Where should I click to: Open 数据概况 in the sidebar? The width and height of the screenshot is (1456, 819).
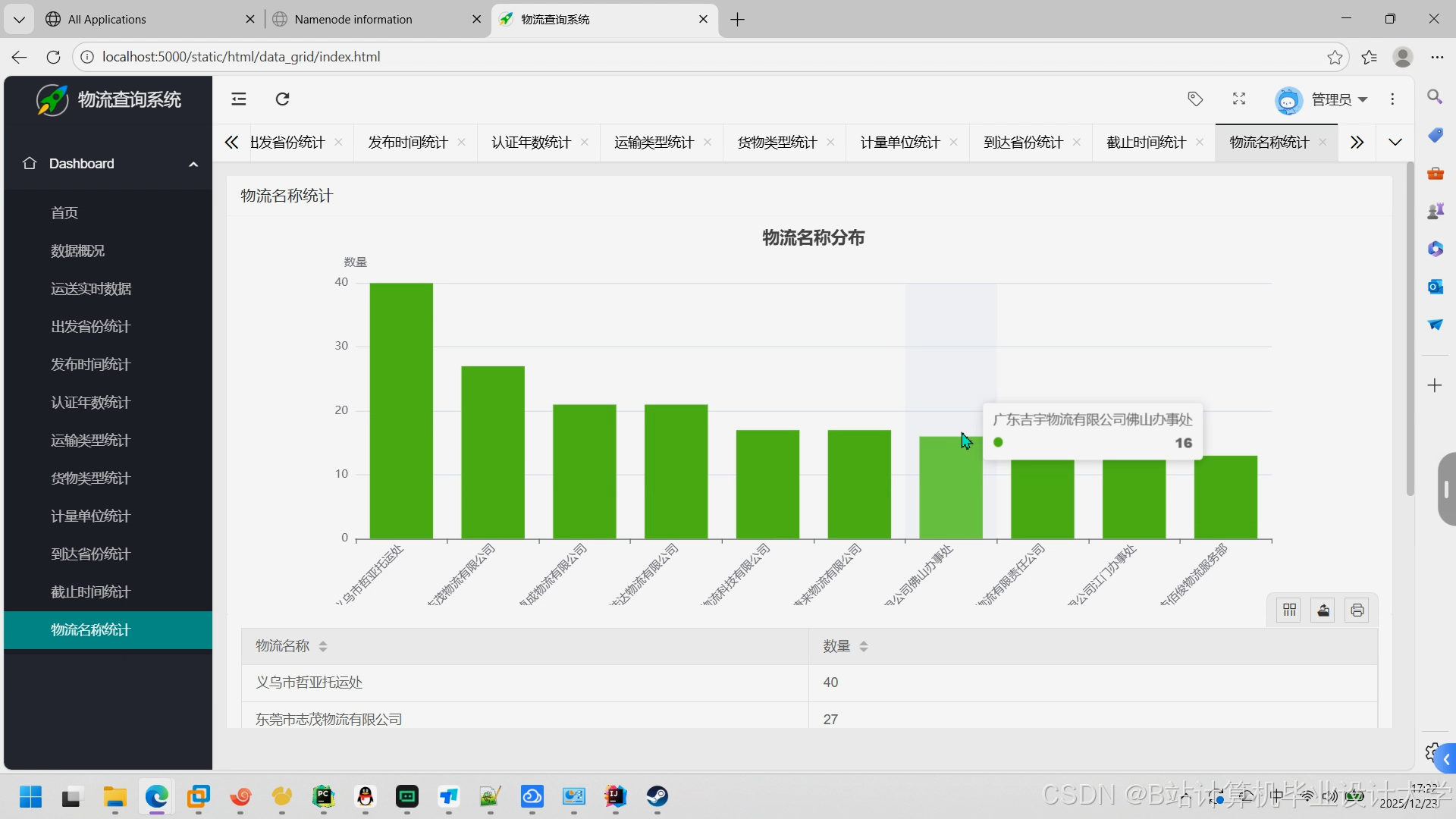click(77, 251)
